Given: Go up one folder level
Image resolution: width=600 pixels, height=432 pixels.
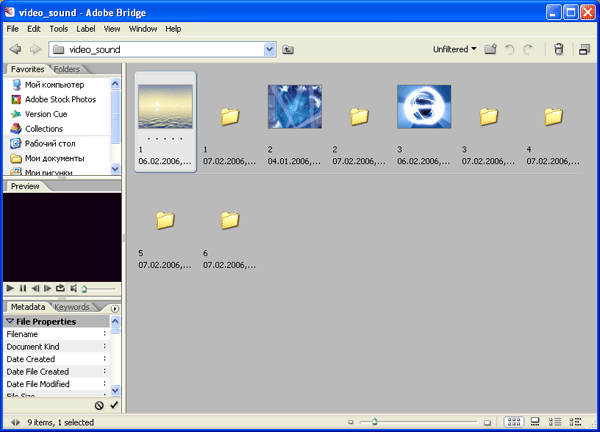Looking at the screenshot, I should tap(289, 48).
